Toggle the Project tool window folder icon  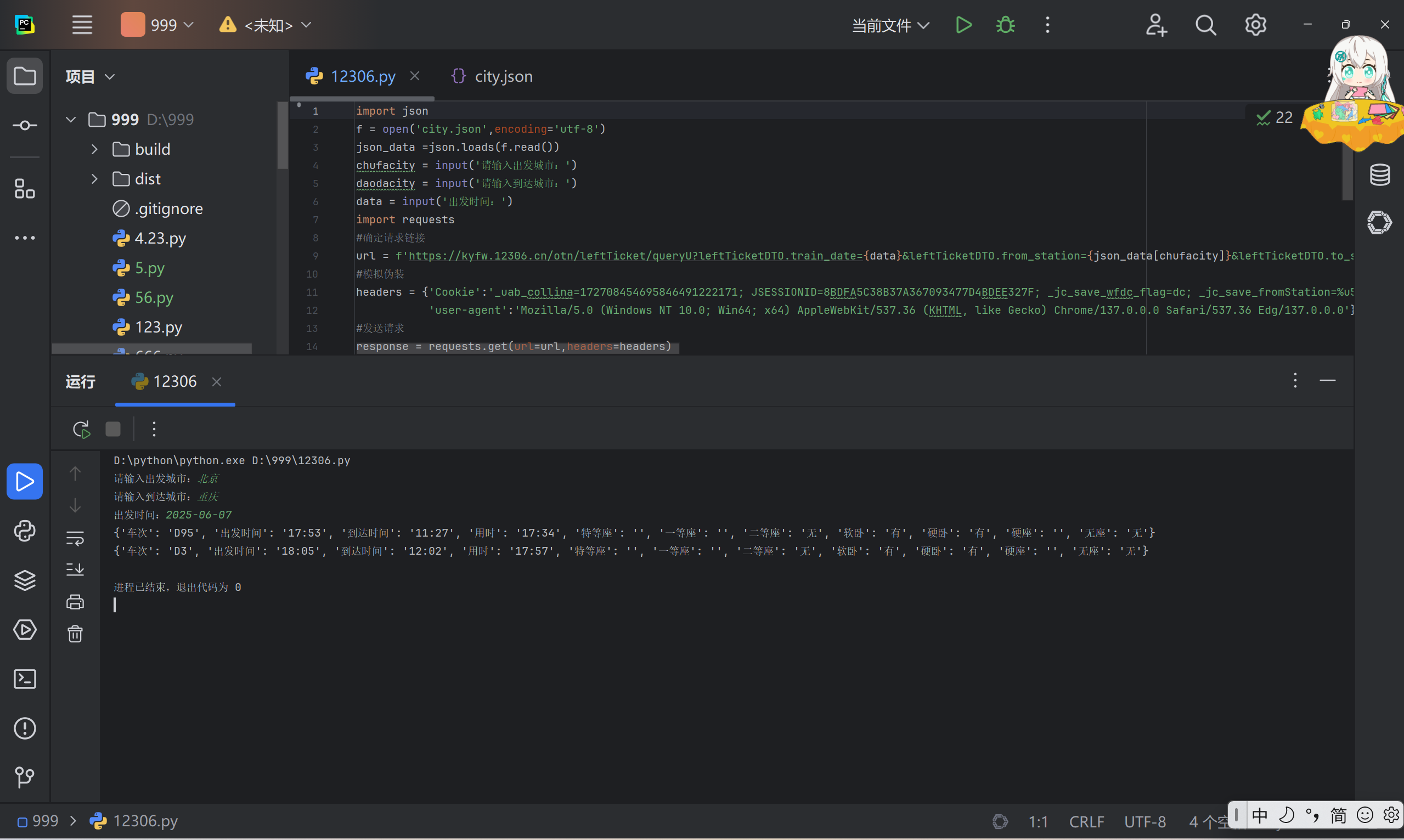tap(24, 76)
